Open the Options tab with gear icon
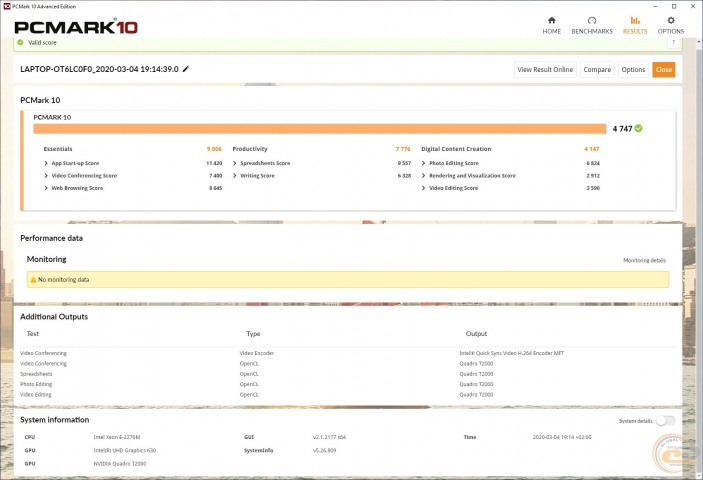 tap(671, 26)
